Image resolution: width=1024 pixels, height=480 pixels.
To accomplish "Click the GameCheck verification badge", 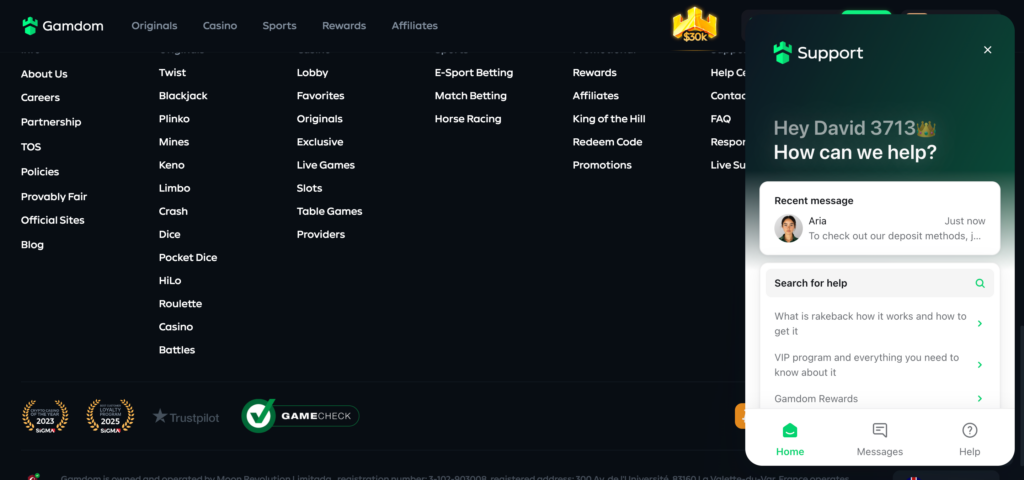I will 300,416.
